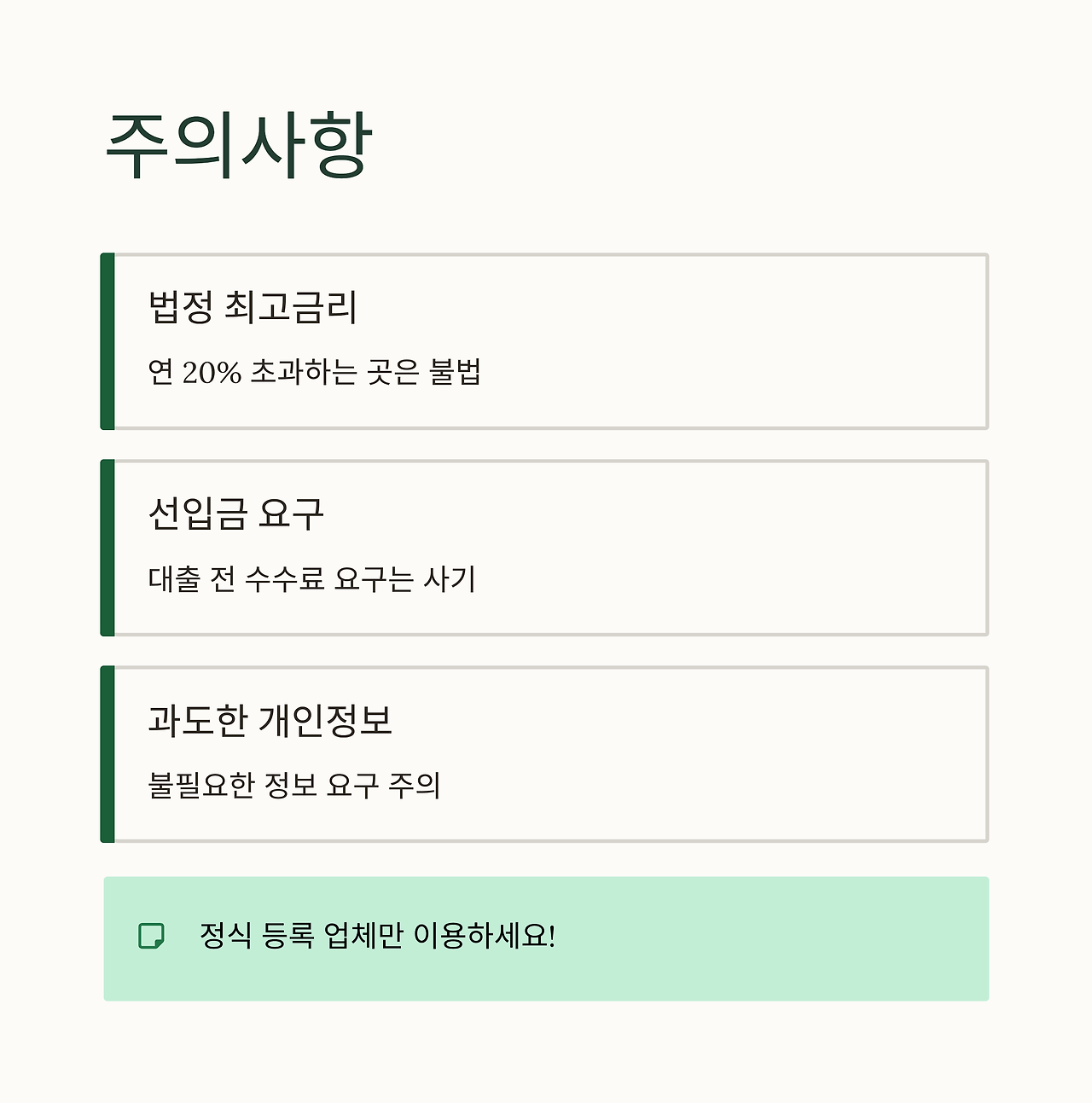Image resolution: width=1092 pixels, height=1103 pixels.
Task: Click the word 수수료 in the second card
Action: coord(285,578)
